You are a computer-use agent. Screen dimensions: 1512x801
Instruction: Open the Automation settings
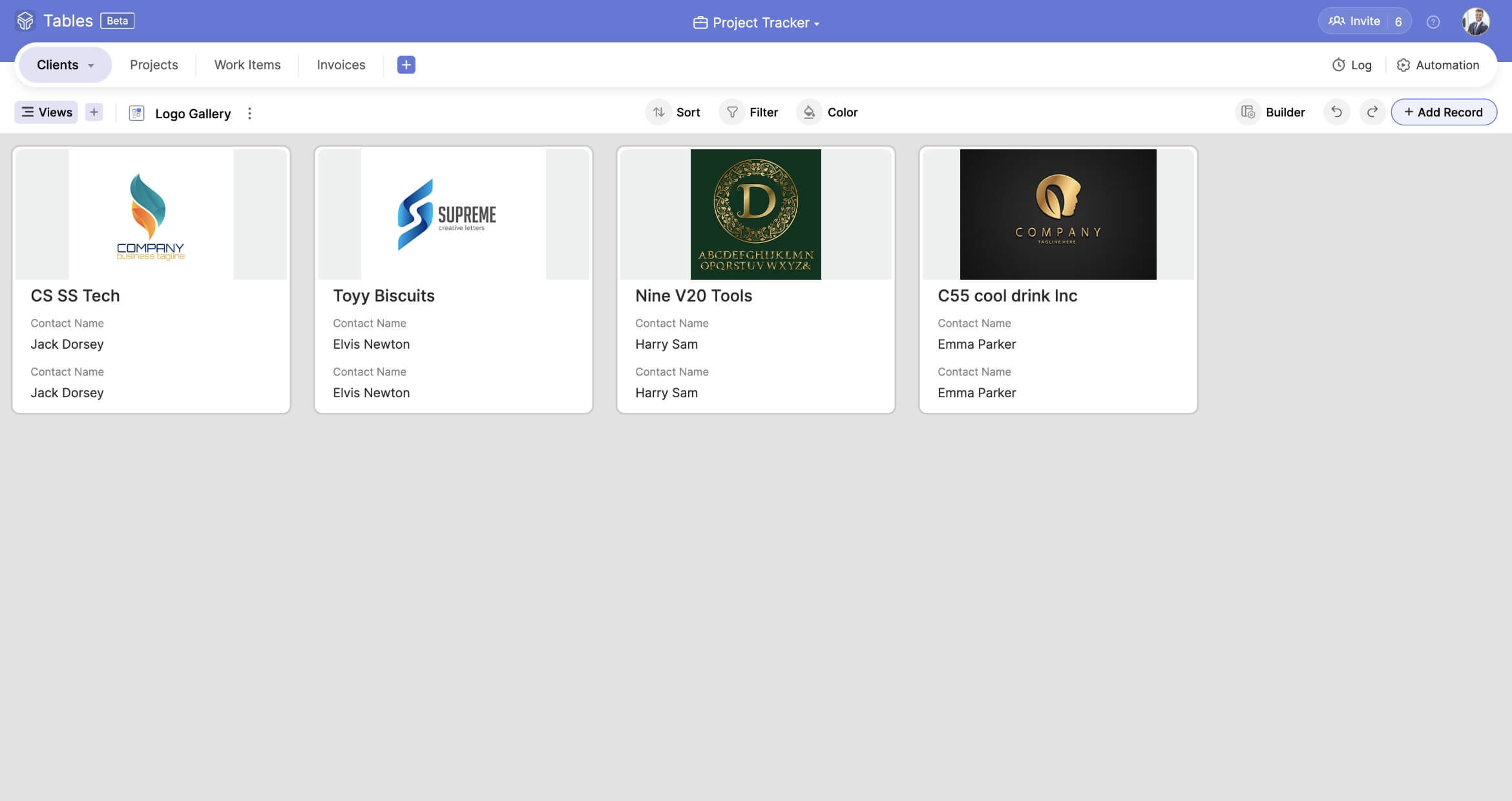click(1438, 65)
